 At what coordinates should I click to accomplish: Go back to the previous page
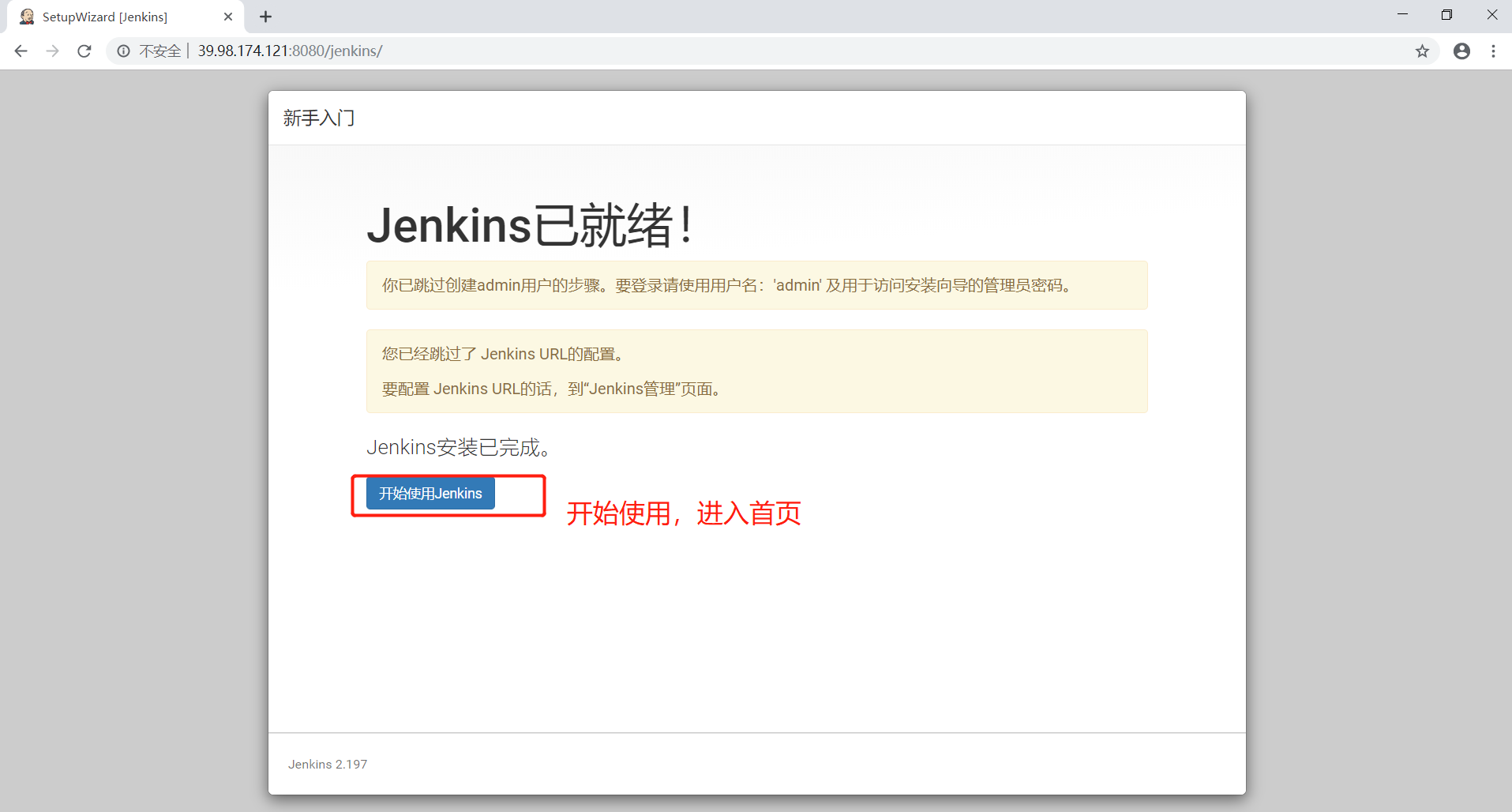tap(21, 51)
